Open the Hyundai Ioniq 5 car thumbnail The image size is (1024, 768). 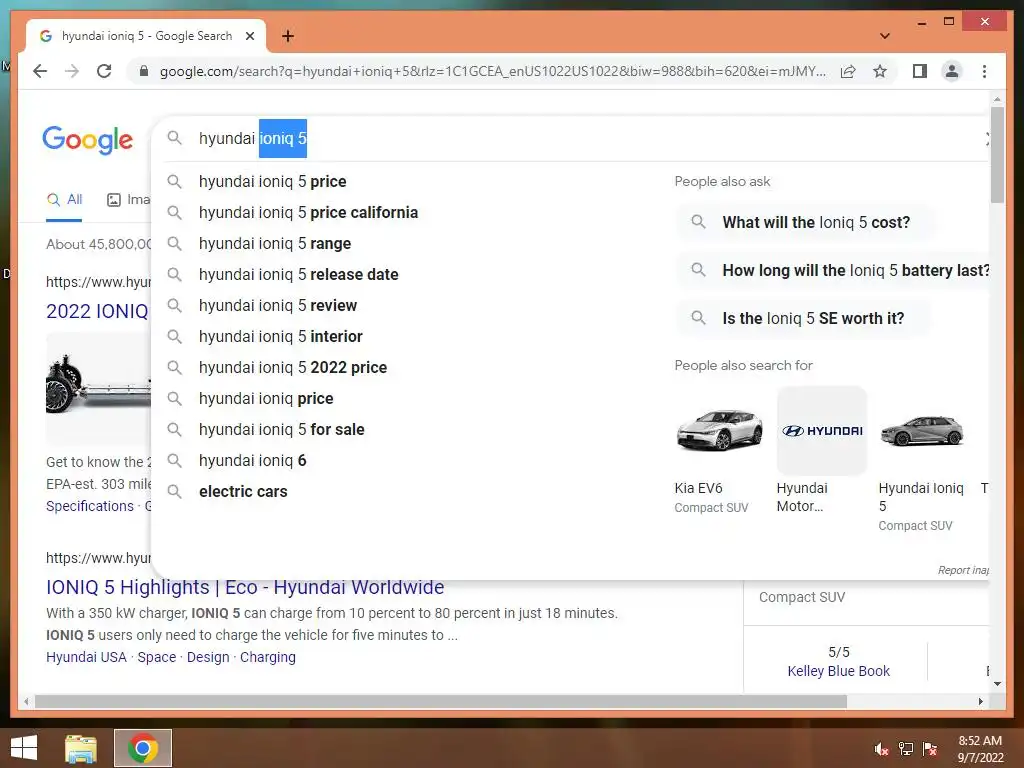click(x=923, y=430)
